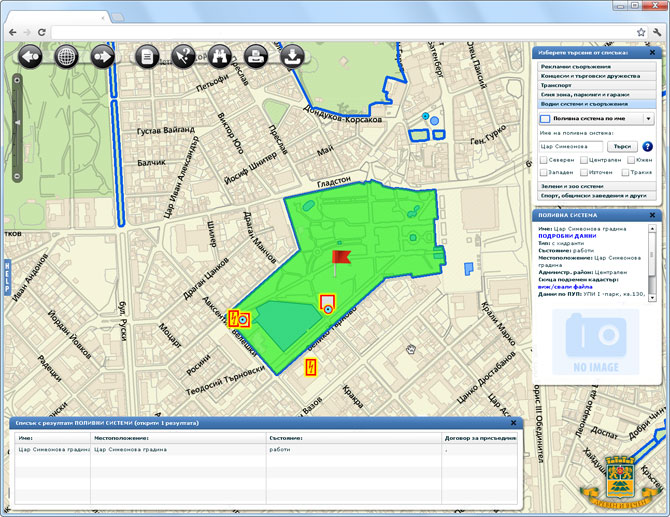
Task: Check the Северен district checkbox
Action: tap(544, 160)
